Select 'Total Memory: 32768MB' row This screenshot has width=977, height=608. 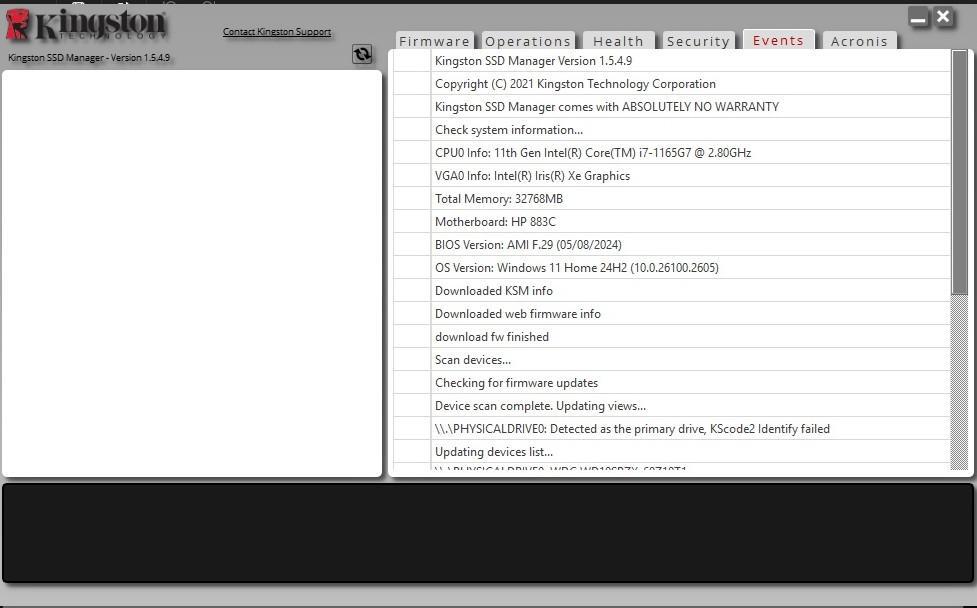(672, 199)
